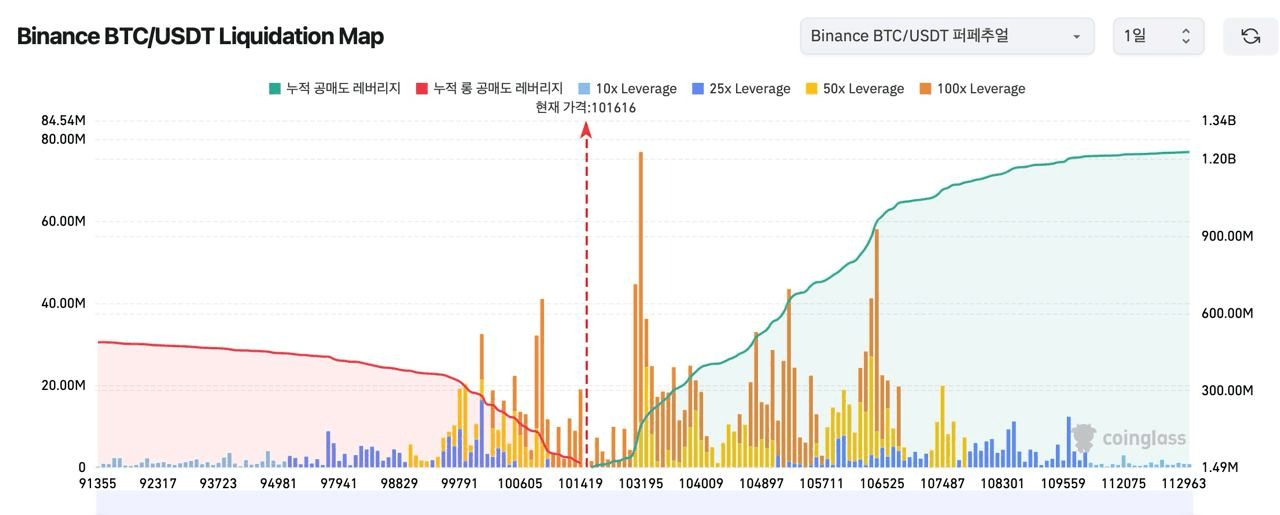Click the x-axis label 93723
The image size is (1280, 515).
[217, 483]
